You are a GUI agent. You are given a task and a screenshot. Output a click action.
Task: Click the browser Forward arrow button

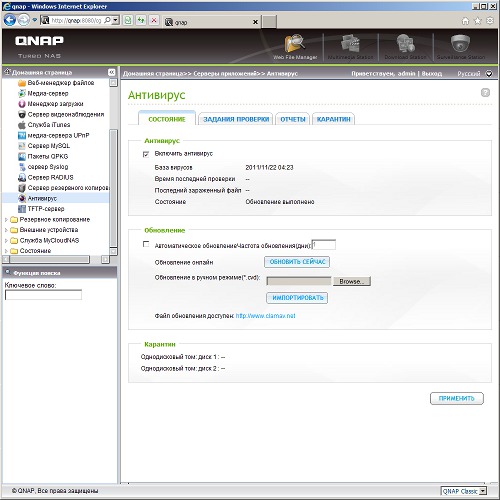24,20
